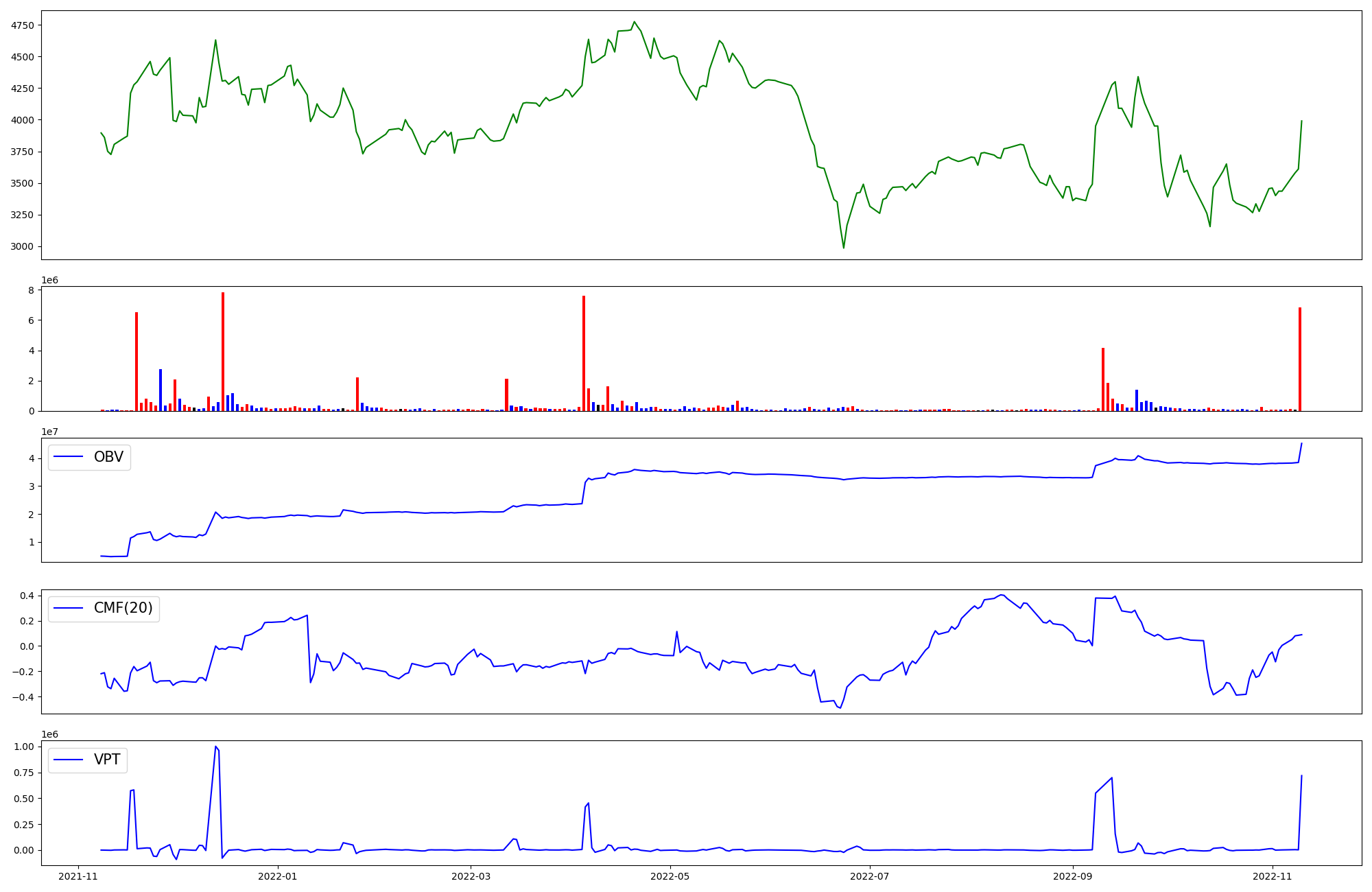Click the lowest point of green price line
Screen dimensions: 1372x892
point(844,248)
